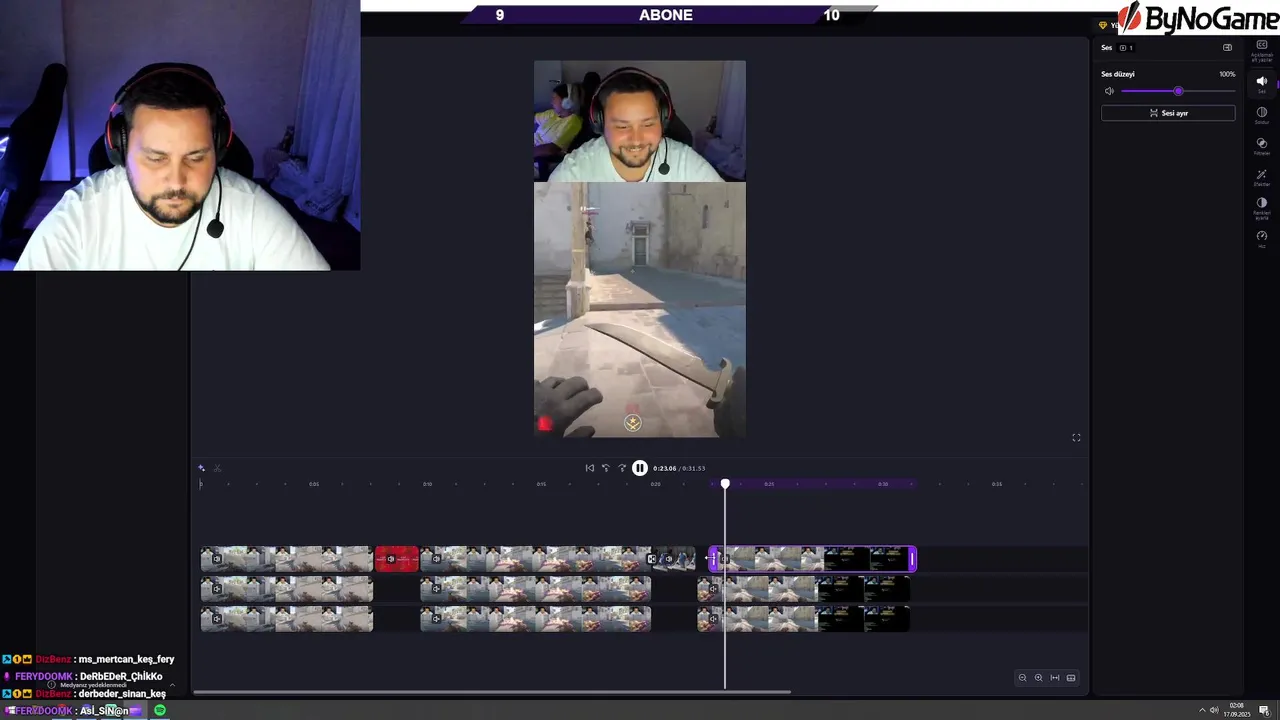Click the rewind five seconds icon
The height and width of the screenshot is (720, 1280).
[605, 468]
